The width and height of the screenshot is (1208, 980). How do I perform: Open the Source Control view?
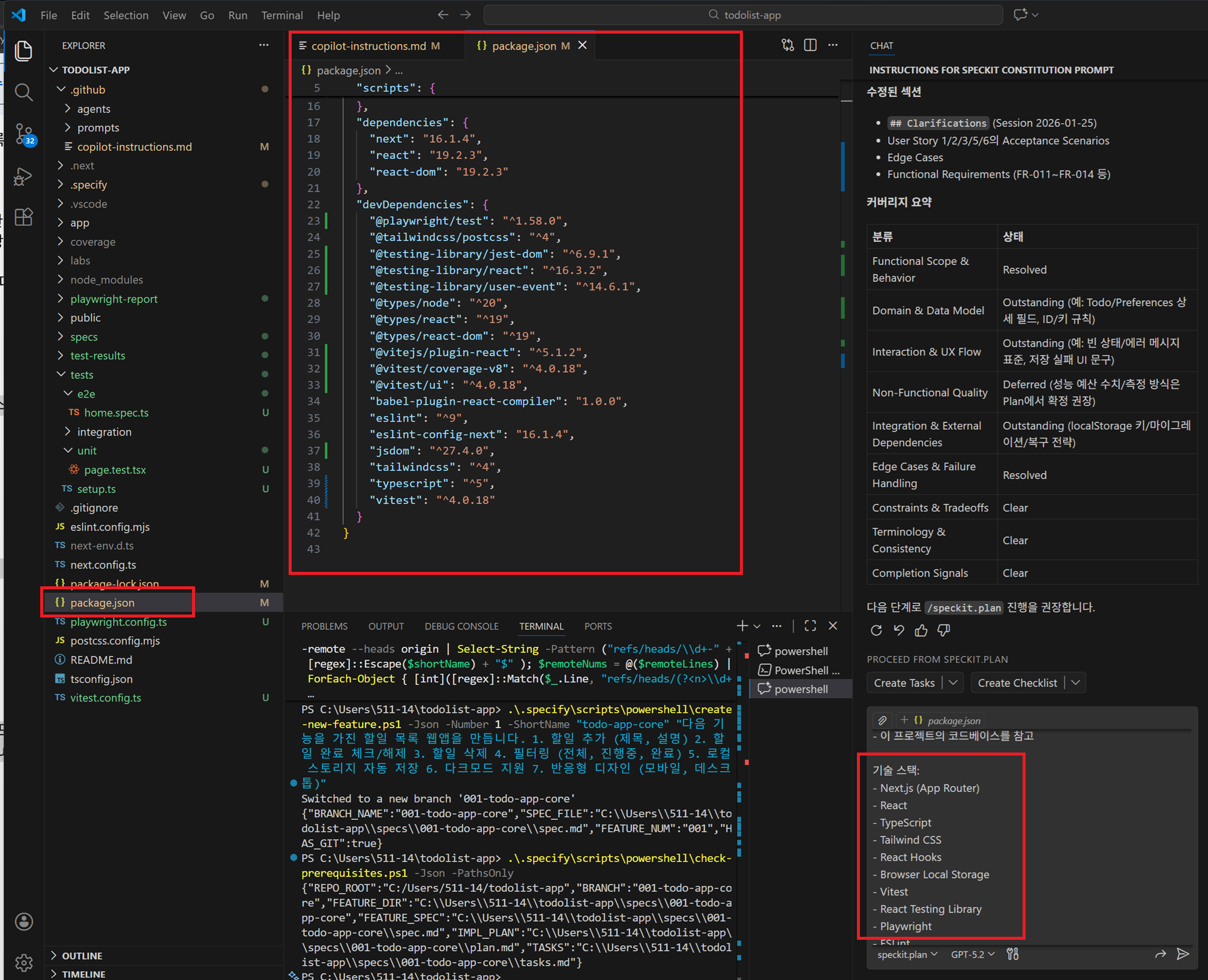(24, 133)
